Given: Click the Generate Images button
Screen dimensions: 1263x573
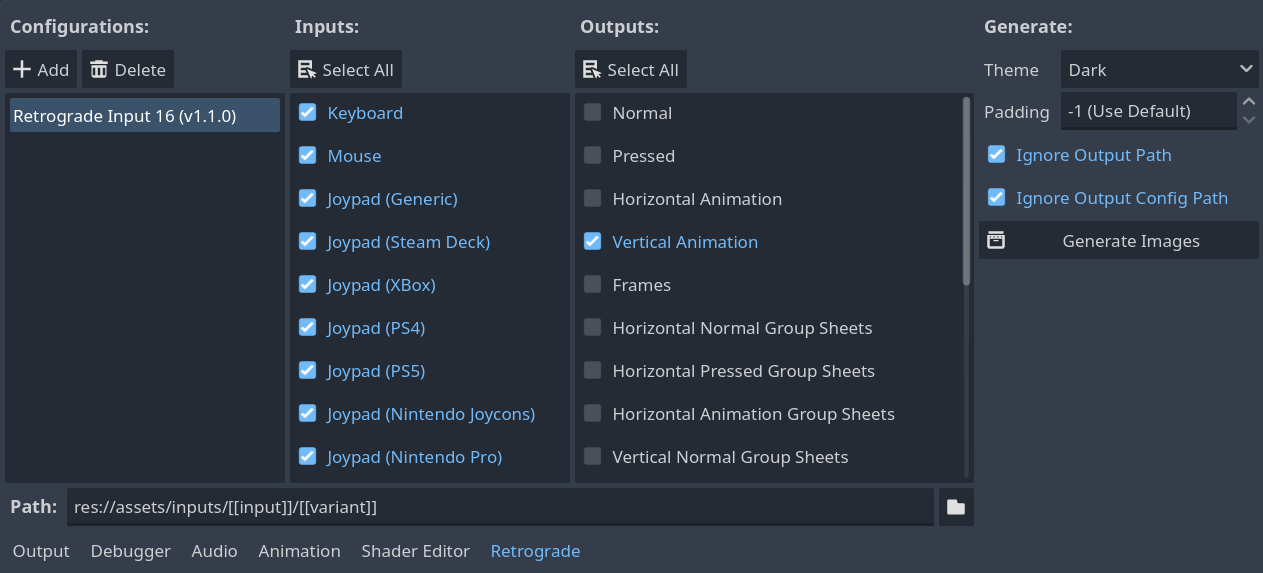Looking at the screenshot, I should [1118, 241].
